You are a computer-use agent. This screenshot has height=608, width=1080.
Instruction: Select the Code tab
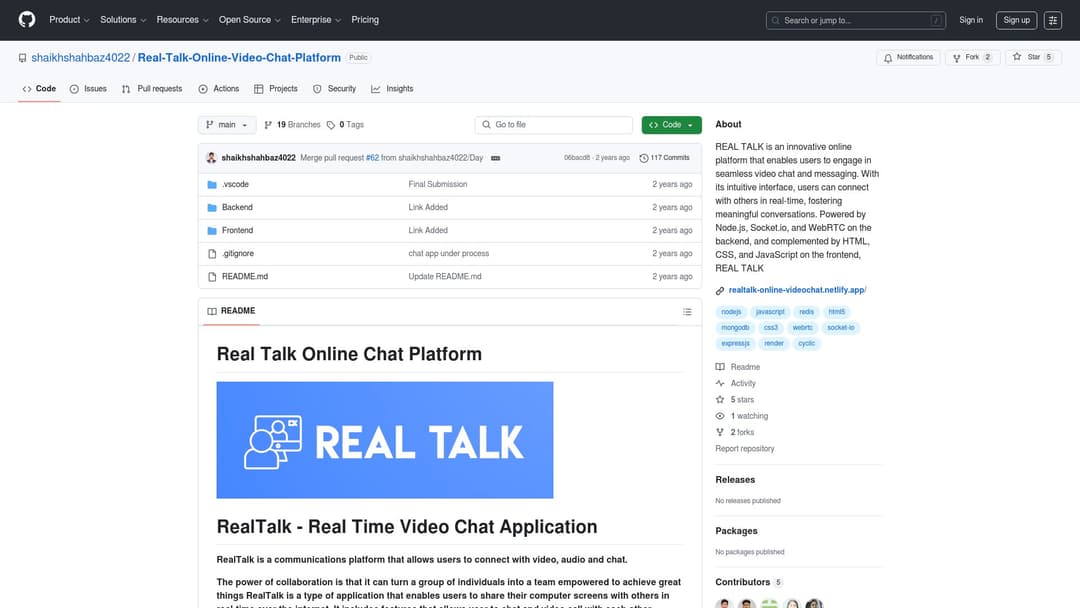point(39,89)
